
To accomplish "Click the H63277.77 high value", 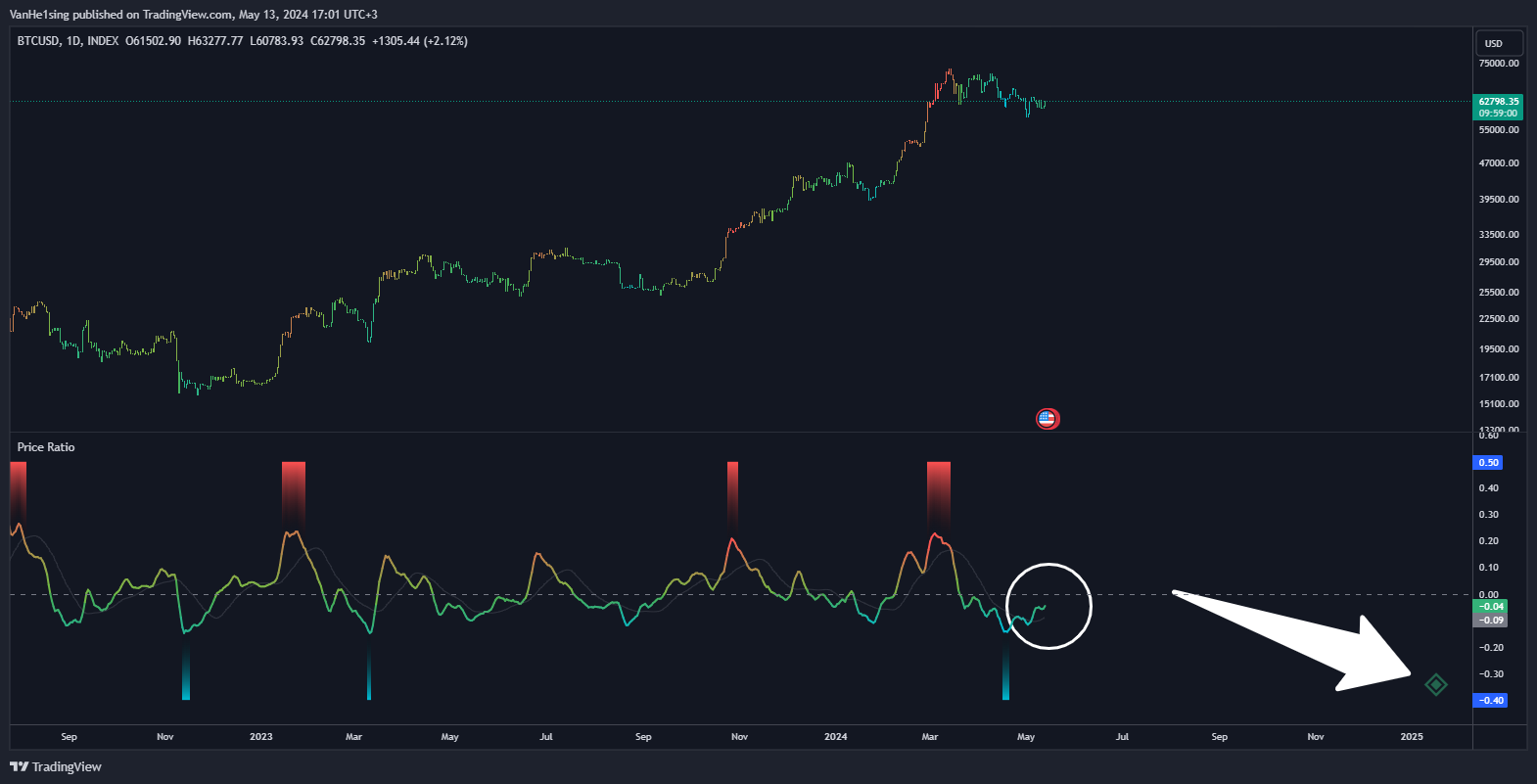I will tap(215, 41).
